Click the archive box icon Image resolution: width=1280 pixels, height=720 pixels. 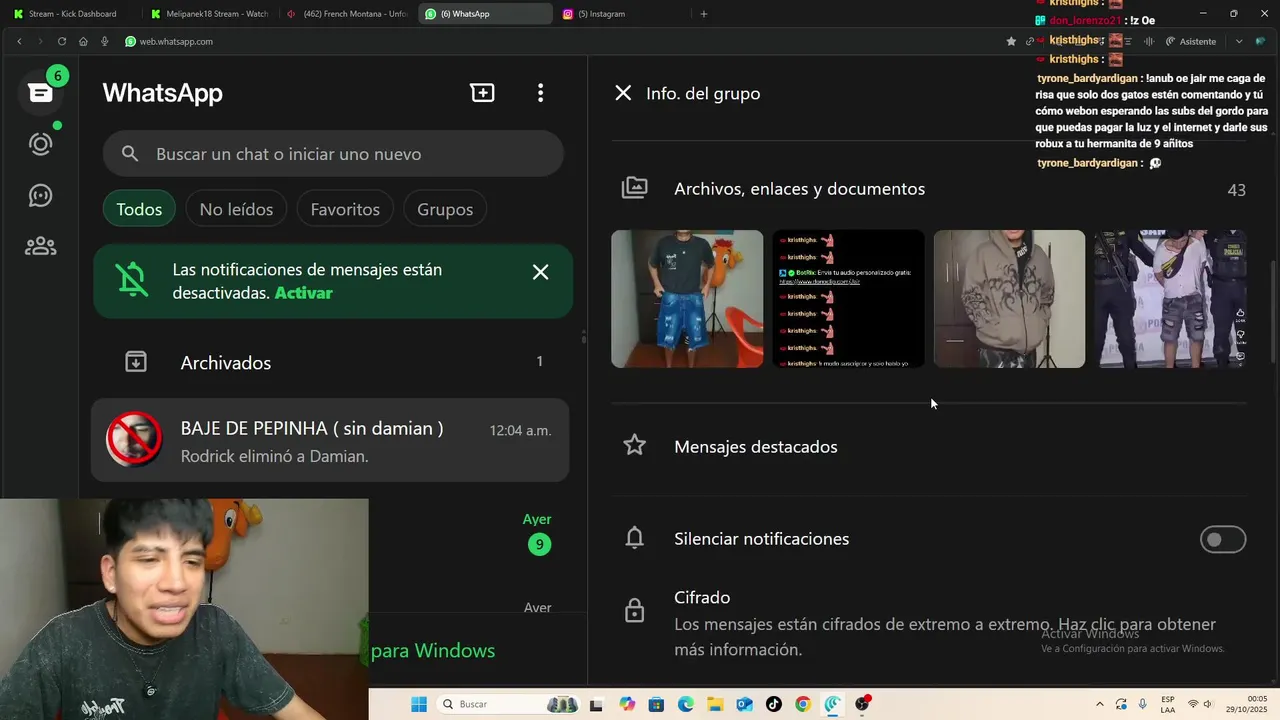click(136, 362)
